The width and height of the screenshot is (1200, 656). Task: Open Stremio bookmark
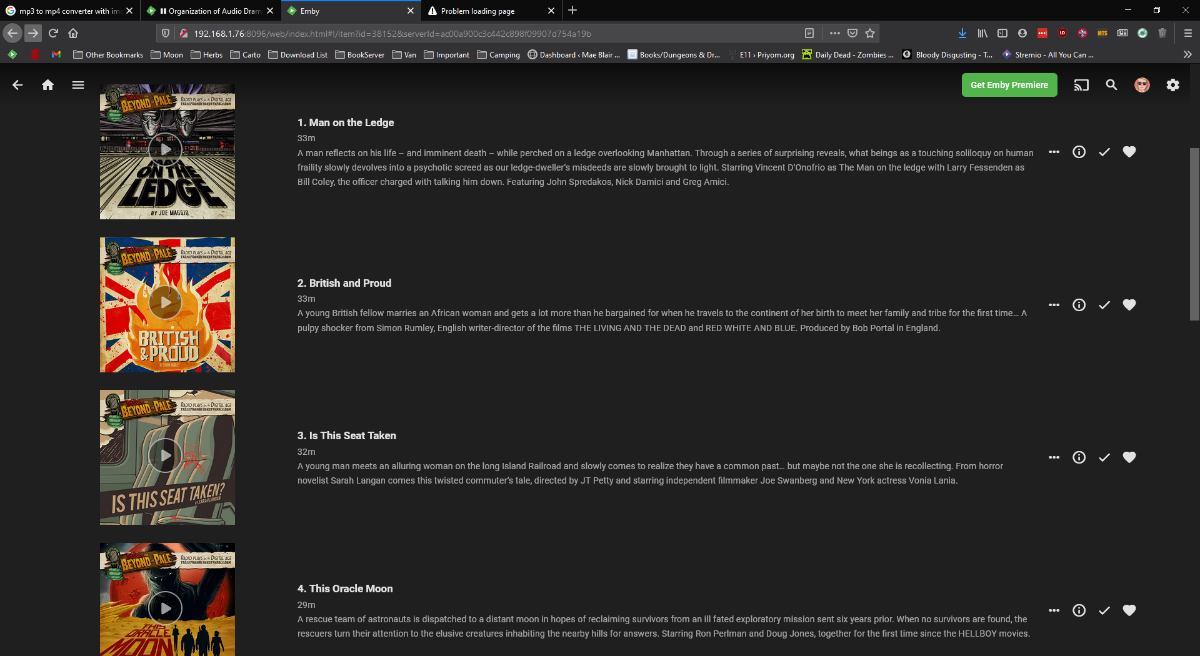(1047, 54)
